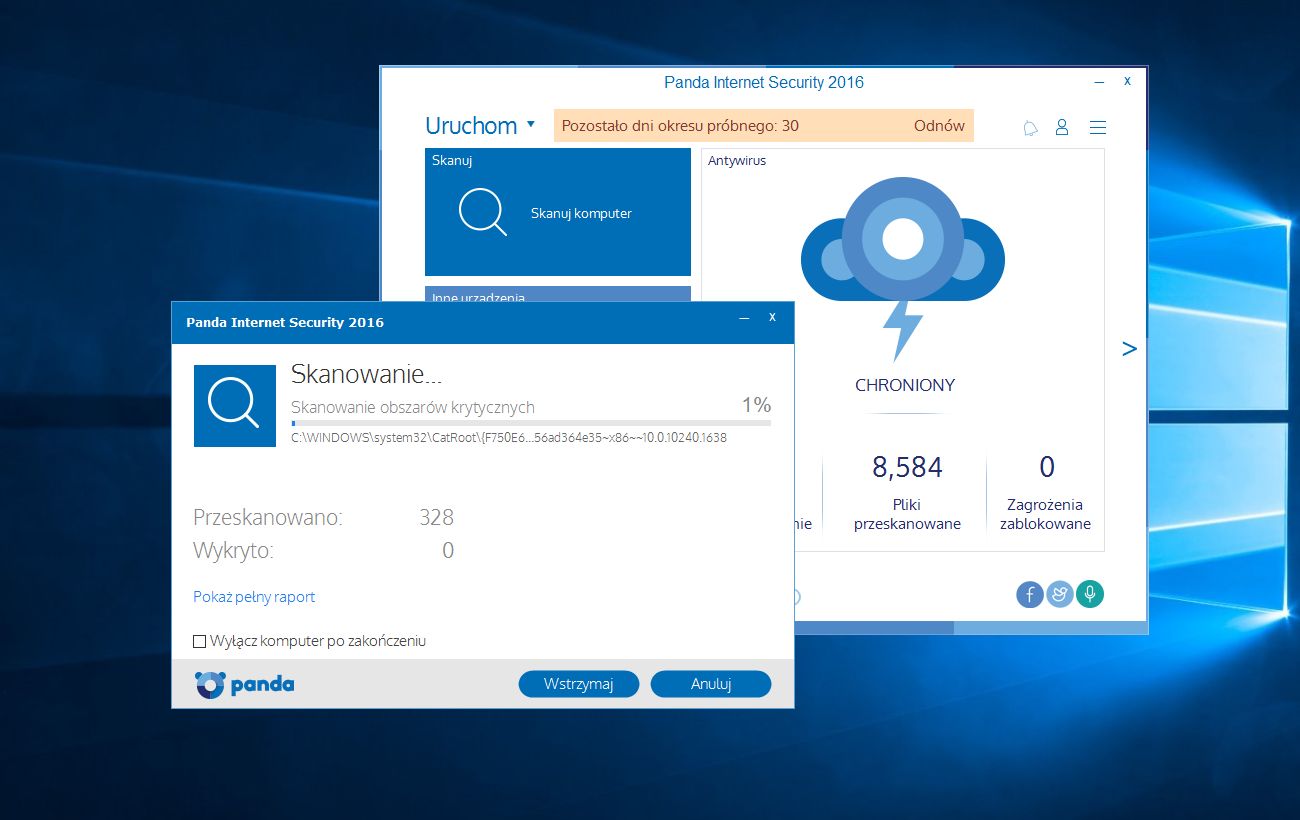
Task: Click Odnów to renew the trial
Action: [939, 126]
